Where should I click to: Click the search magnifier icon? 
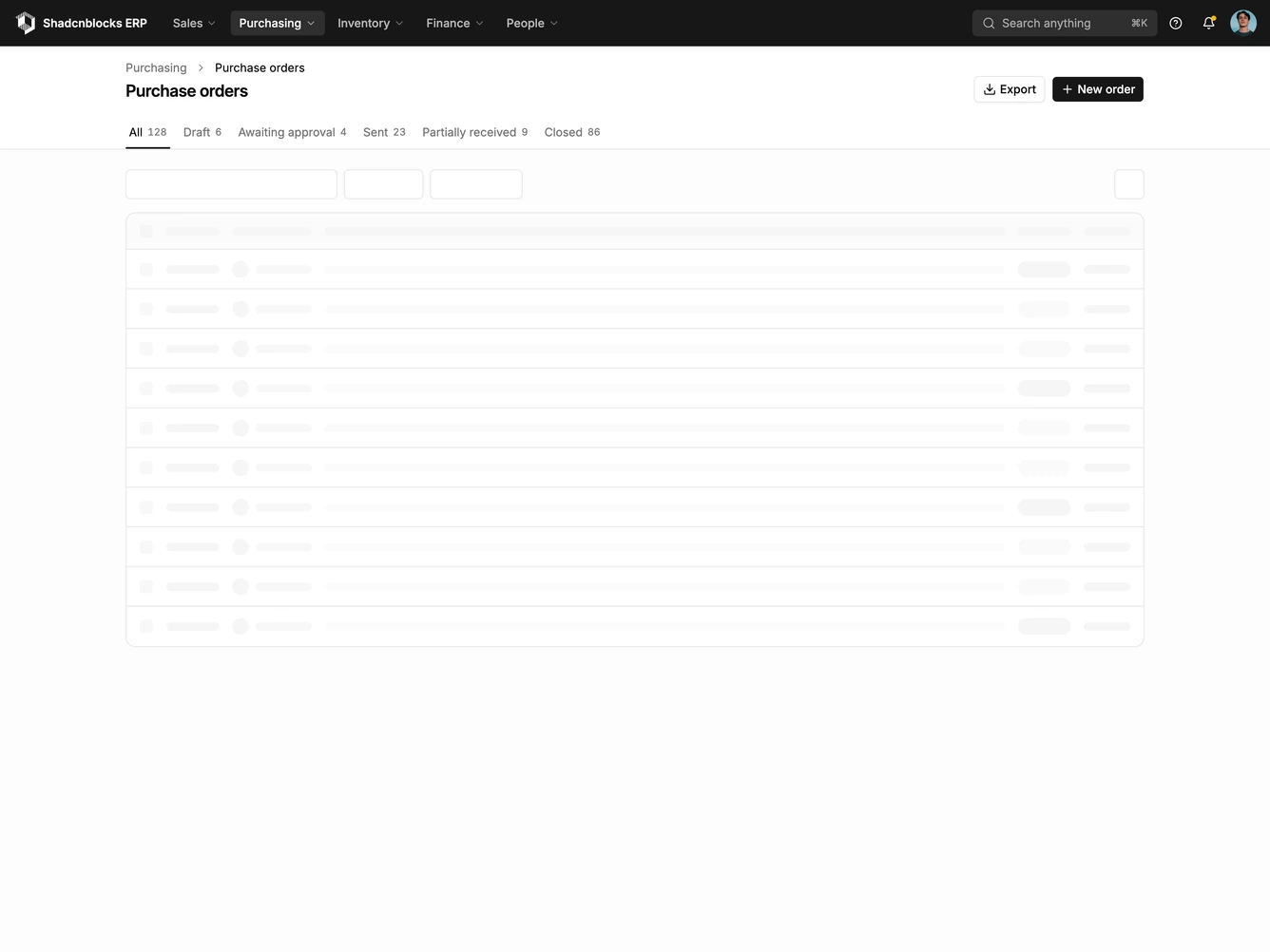tap(989, 23)
